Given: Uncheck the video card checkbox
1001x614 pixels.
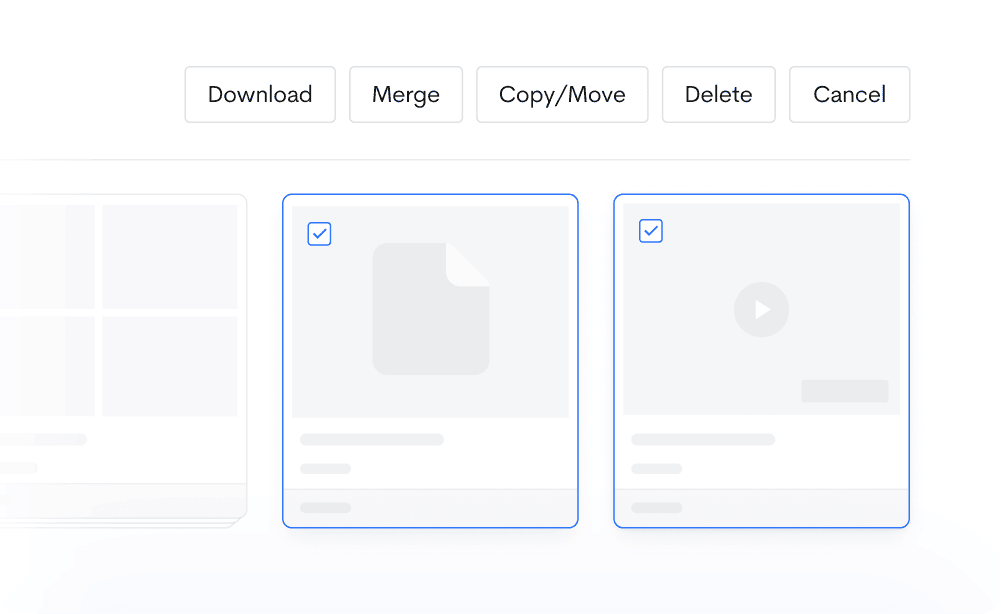Looking at the screenshot, I should click(x=651, y=231).
